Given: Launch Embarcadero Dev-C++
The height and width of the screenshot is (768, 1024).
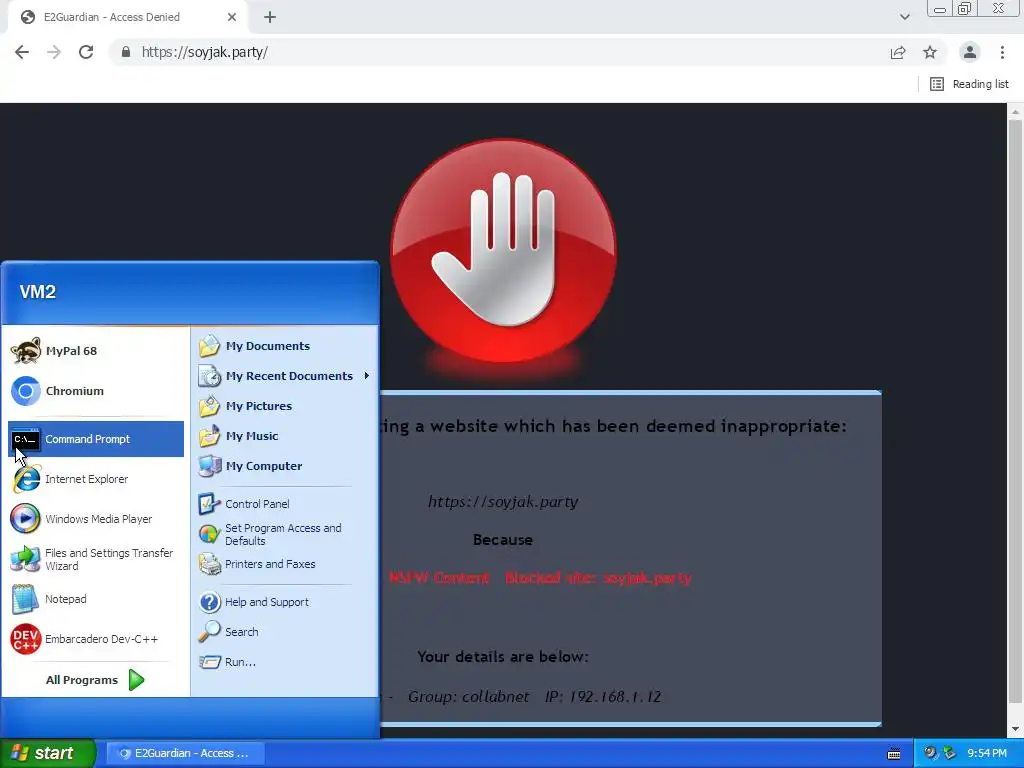Looking at the screenshot, I should pyautogui.click(x=95, y=639).
